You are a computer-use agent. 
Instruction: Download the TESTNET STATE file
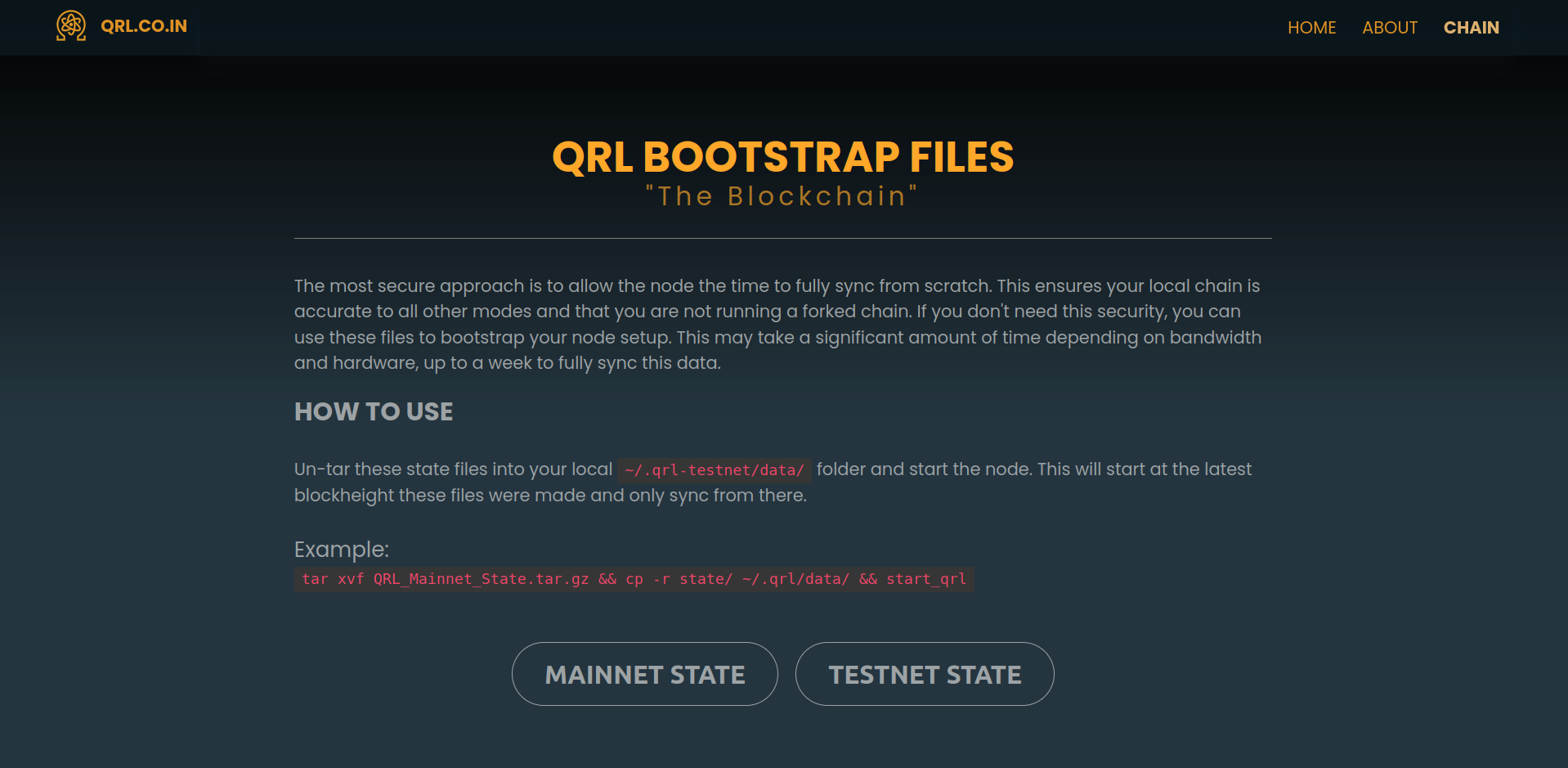click(x=925, y=674)
